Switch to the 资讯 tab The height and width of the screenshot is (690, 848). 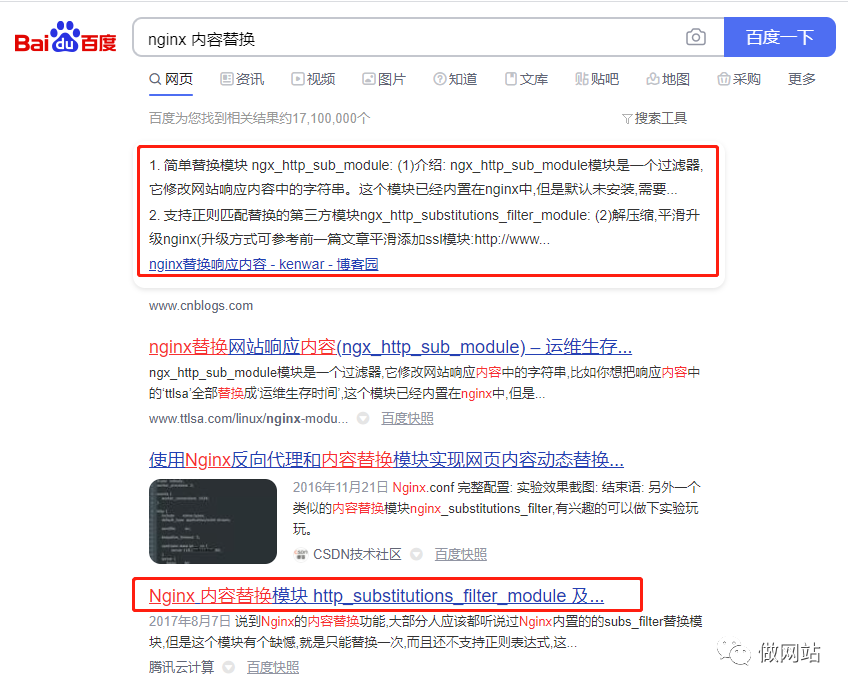242,79
